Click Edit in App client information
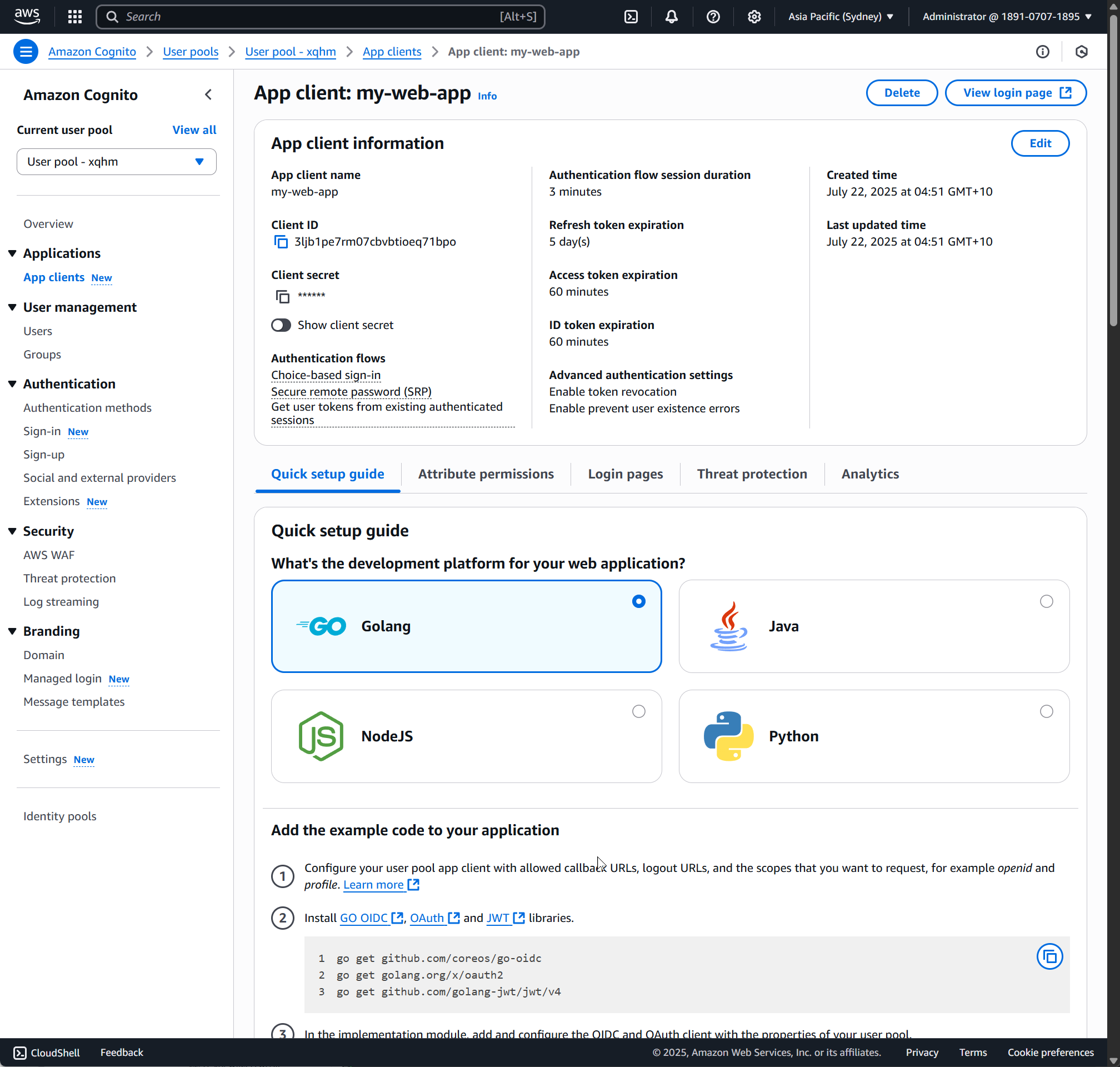Image resolution: width=1120 pixels, height=1067 pixels. [1039, 143]
